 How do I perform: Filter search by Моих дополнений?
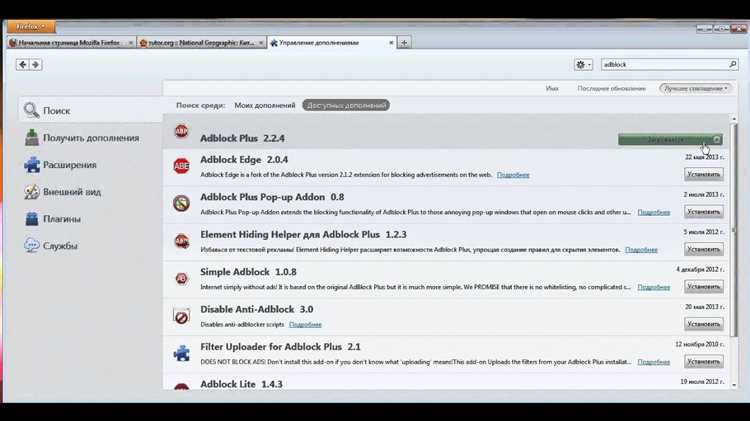pos(265,105)
